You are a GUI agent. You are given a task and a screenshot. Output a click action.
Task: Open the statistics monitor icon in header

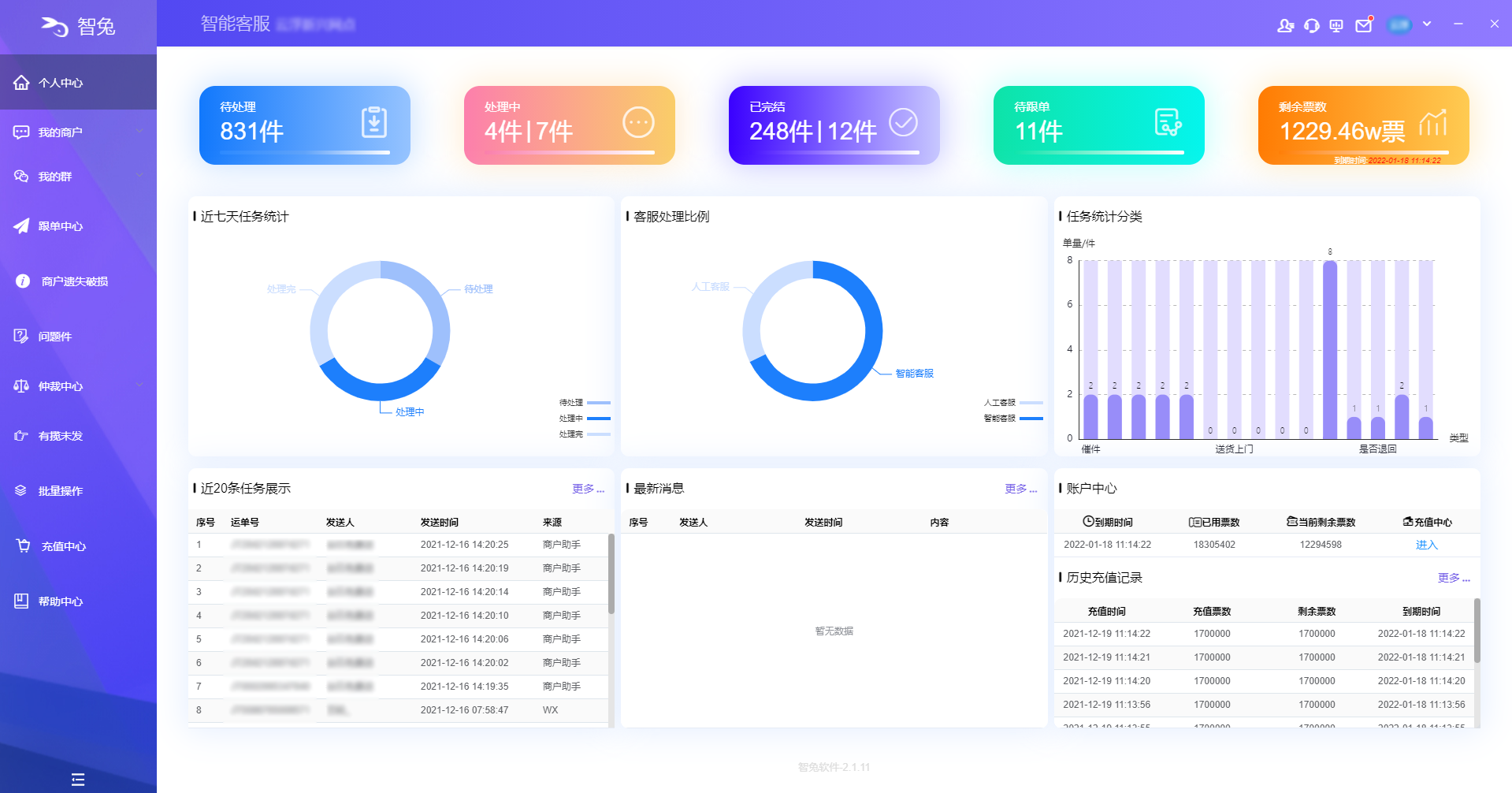pyautogui.click(x=1336, y=25)
